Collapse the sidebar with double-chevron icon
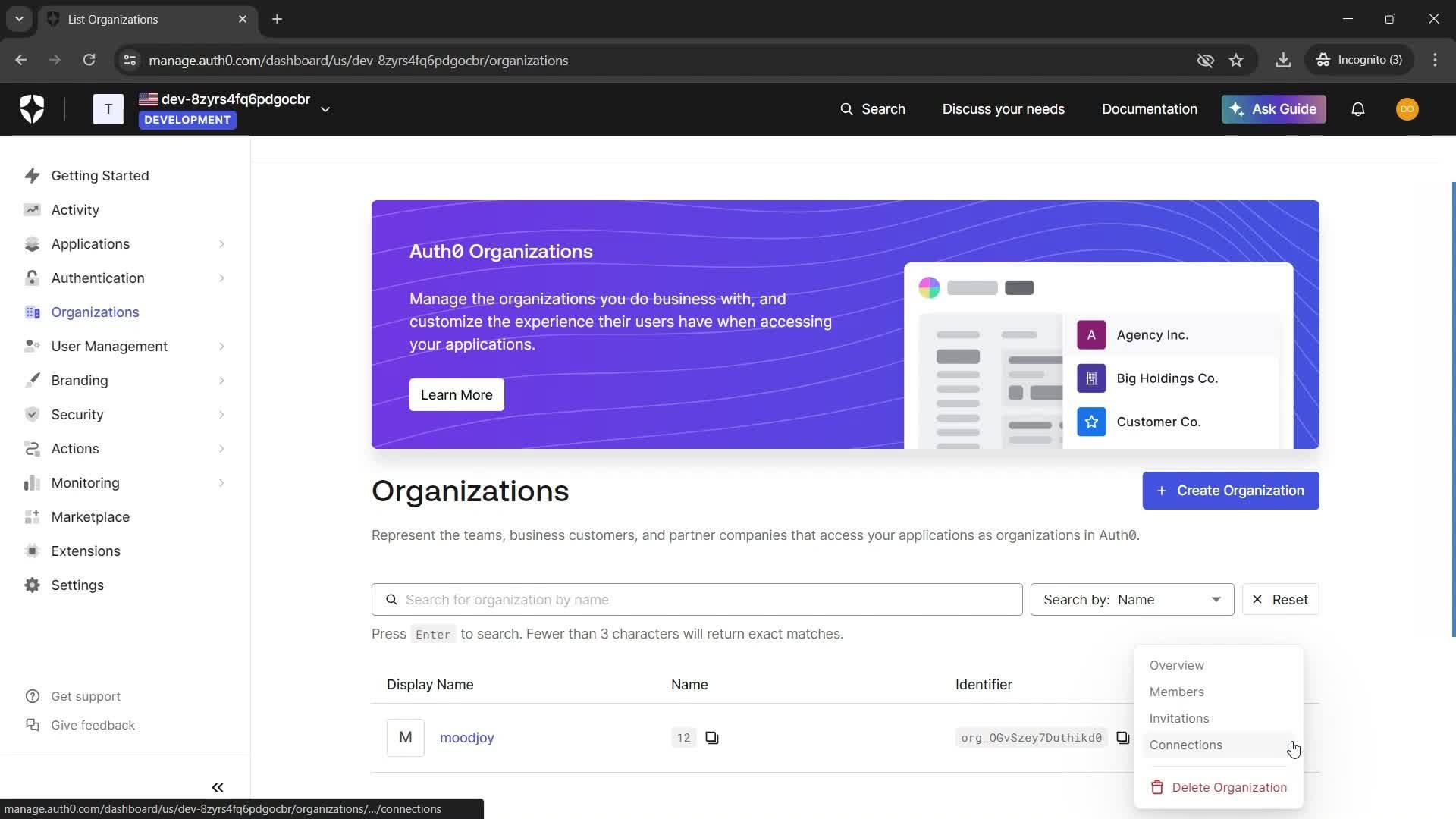This screenshot has width=1456, height=819. coord(218,787)
